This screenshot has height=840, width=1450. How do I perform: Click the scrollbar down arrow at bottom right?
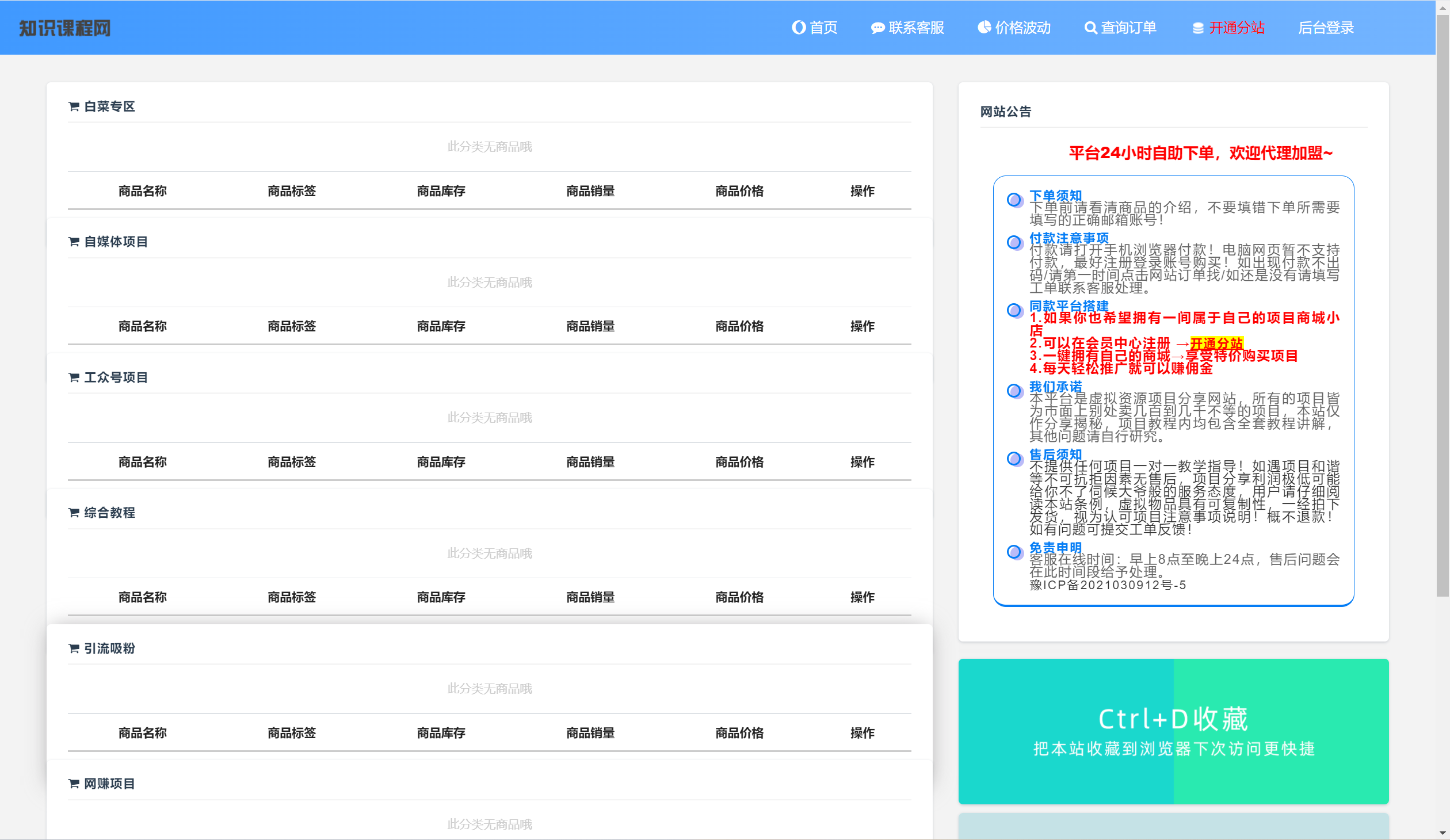tap(1443, 833)
